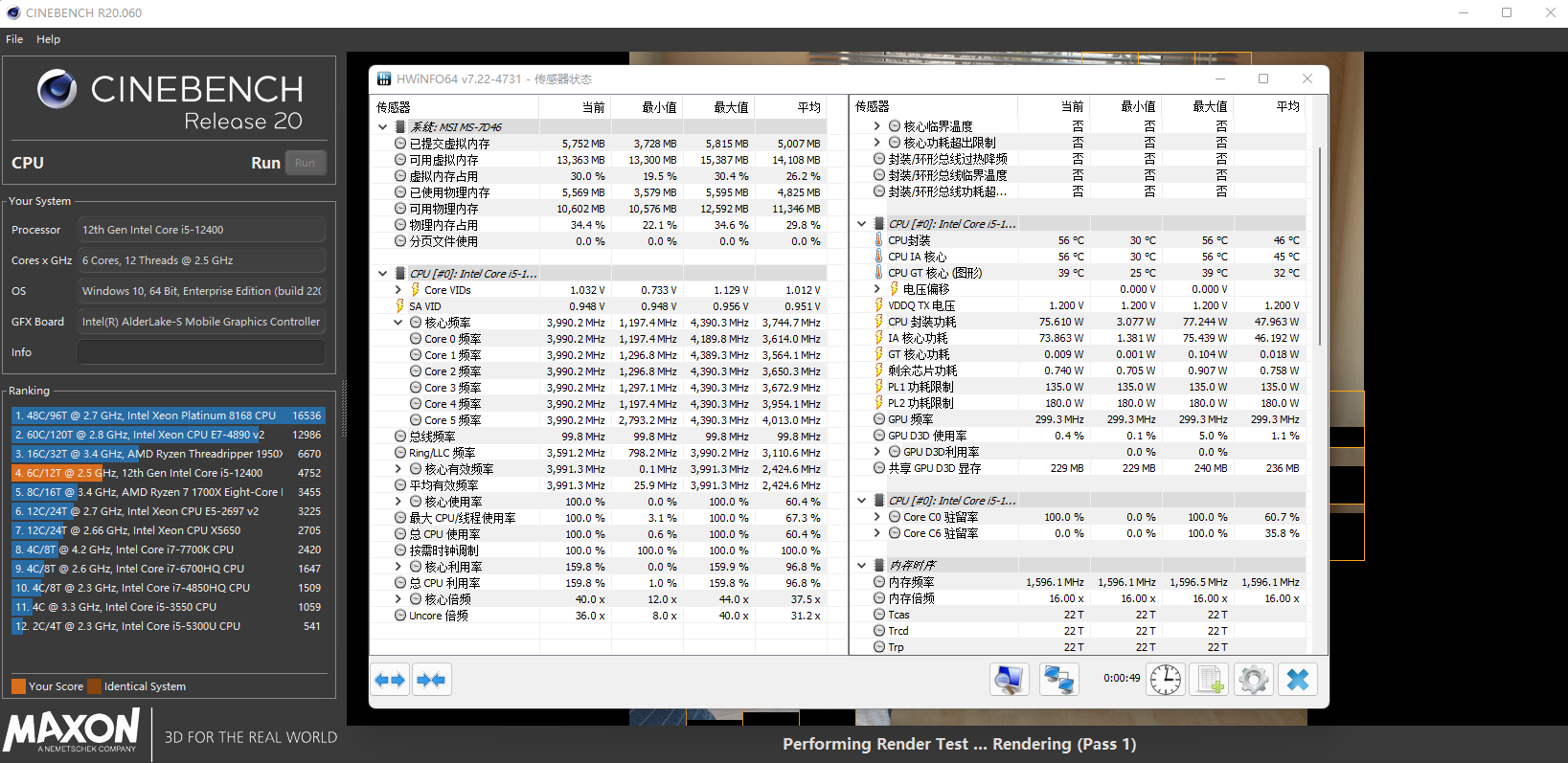
Task: Select ranking entry 12th Gen Intel Core i5-12400
Action: coord(169,473)
